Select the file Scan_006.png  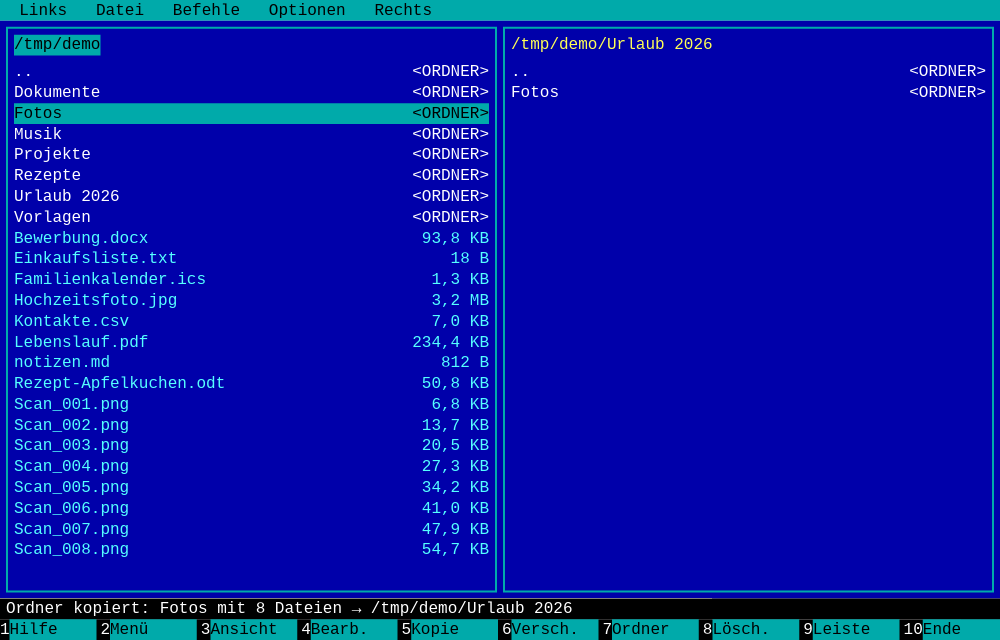[x=251, y=508]
